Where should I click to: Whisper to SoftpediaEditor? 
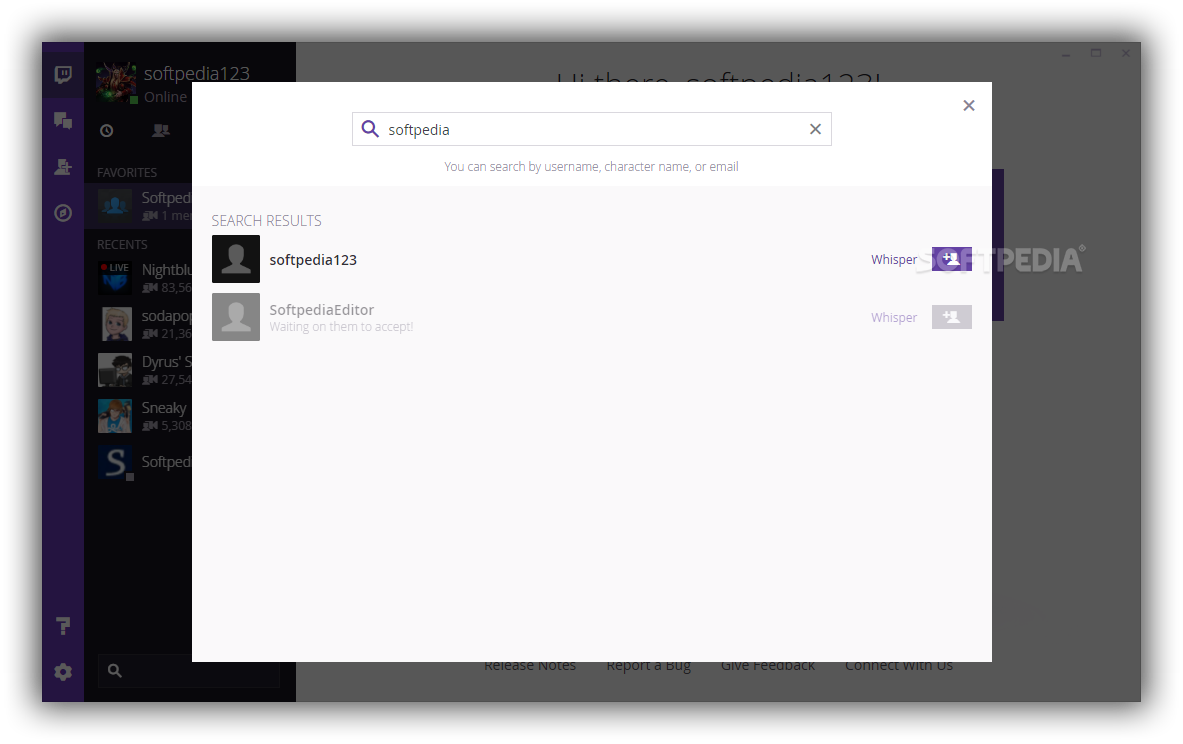tap(894, 318)
